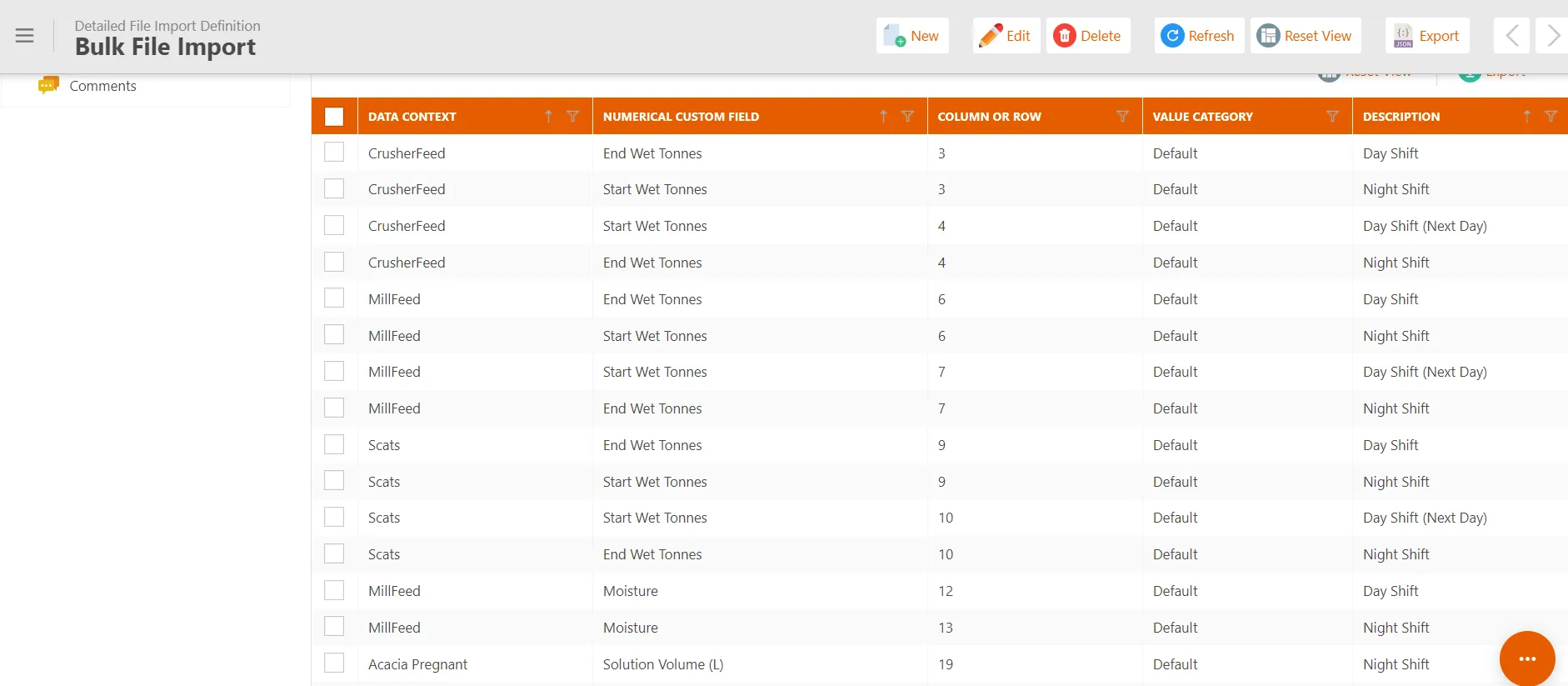Screen dimensions: 1568x686
Task: Open the orange floating more-actions button
Action: [x=1527, y=658]
